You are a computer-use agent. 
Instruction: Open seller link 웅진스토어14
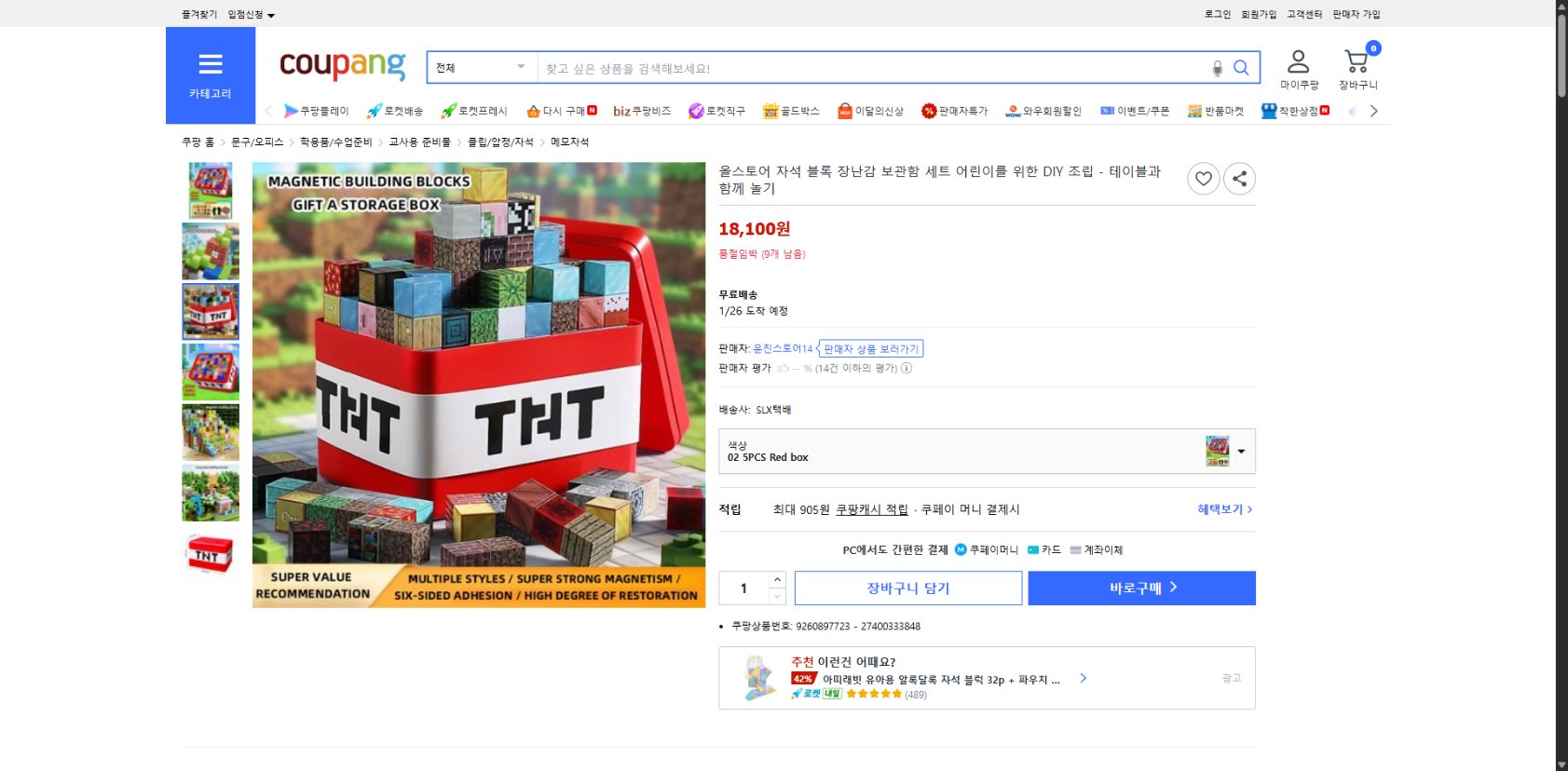click(x=783, y=348)
